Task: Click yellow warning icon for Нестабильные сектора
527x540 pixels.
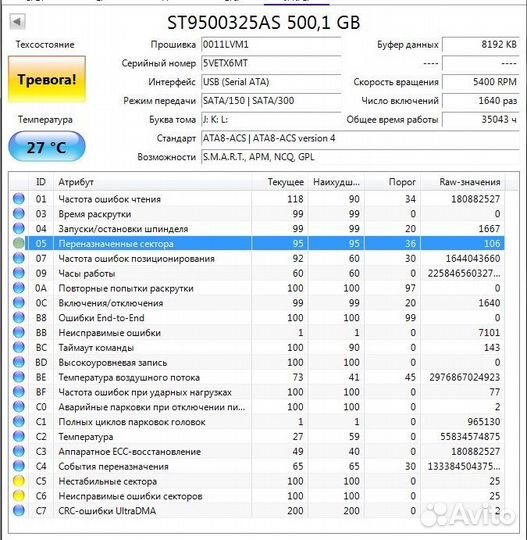Action: click(19, 481)
